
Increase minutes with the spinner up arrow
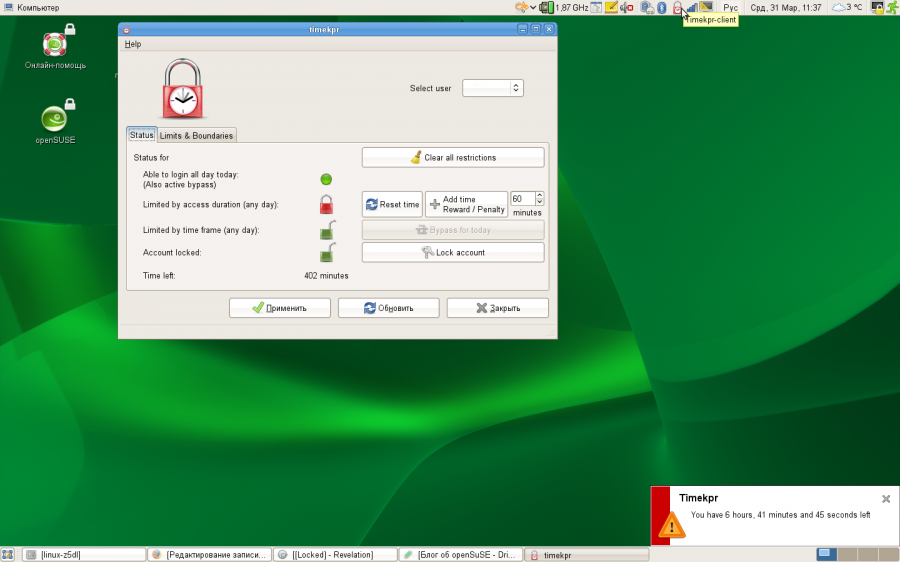coord(540,195)
